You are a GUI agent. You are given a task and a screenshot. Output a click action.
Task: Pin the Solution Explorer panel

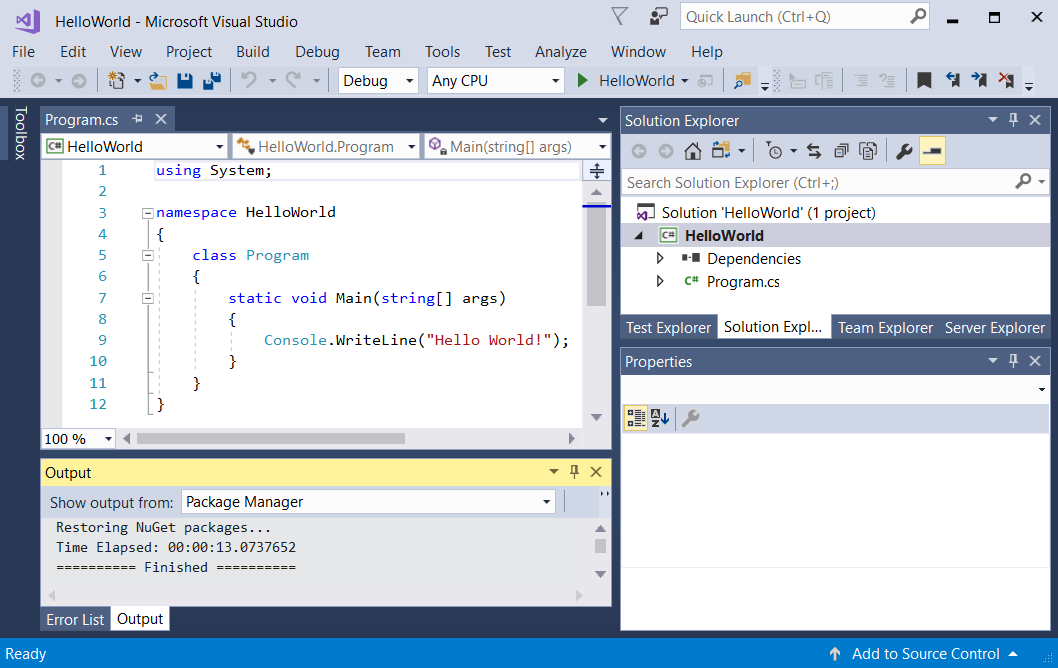pyautogui.click(x=1013, y=119)
